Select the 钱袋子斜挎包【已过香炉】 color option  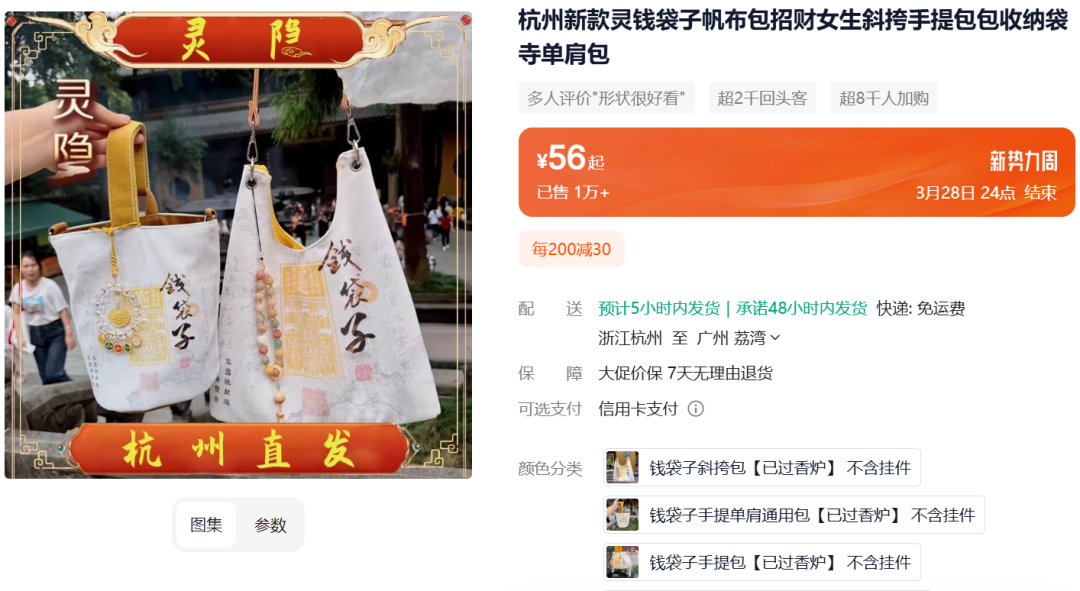point(762,468)
